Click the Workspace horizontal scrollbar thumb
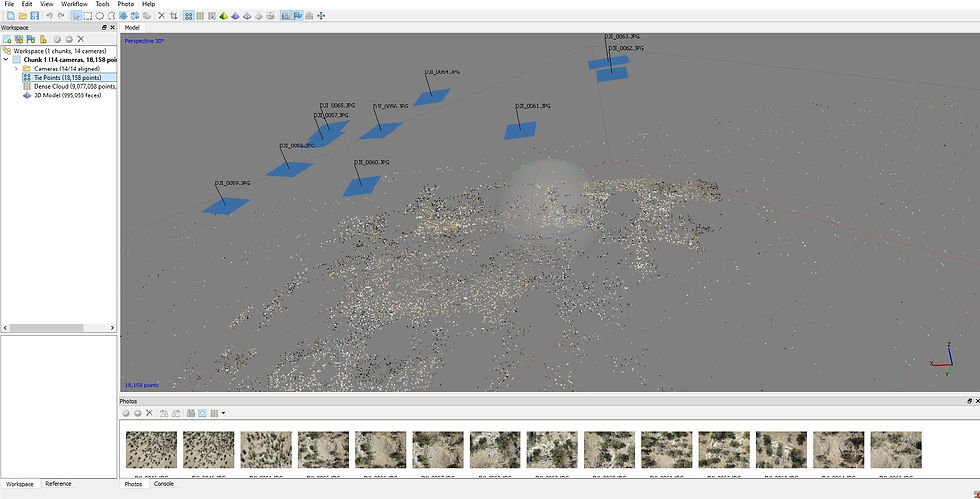This screenshot has height=499, width=980. 46,328
